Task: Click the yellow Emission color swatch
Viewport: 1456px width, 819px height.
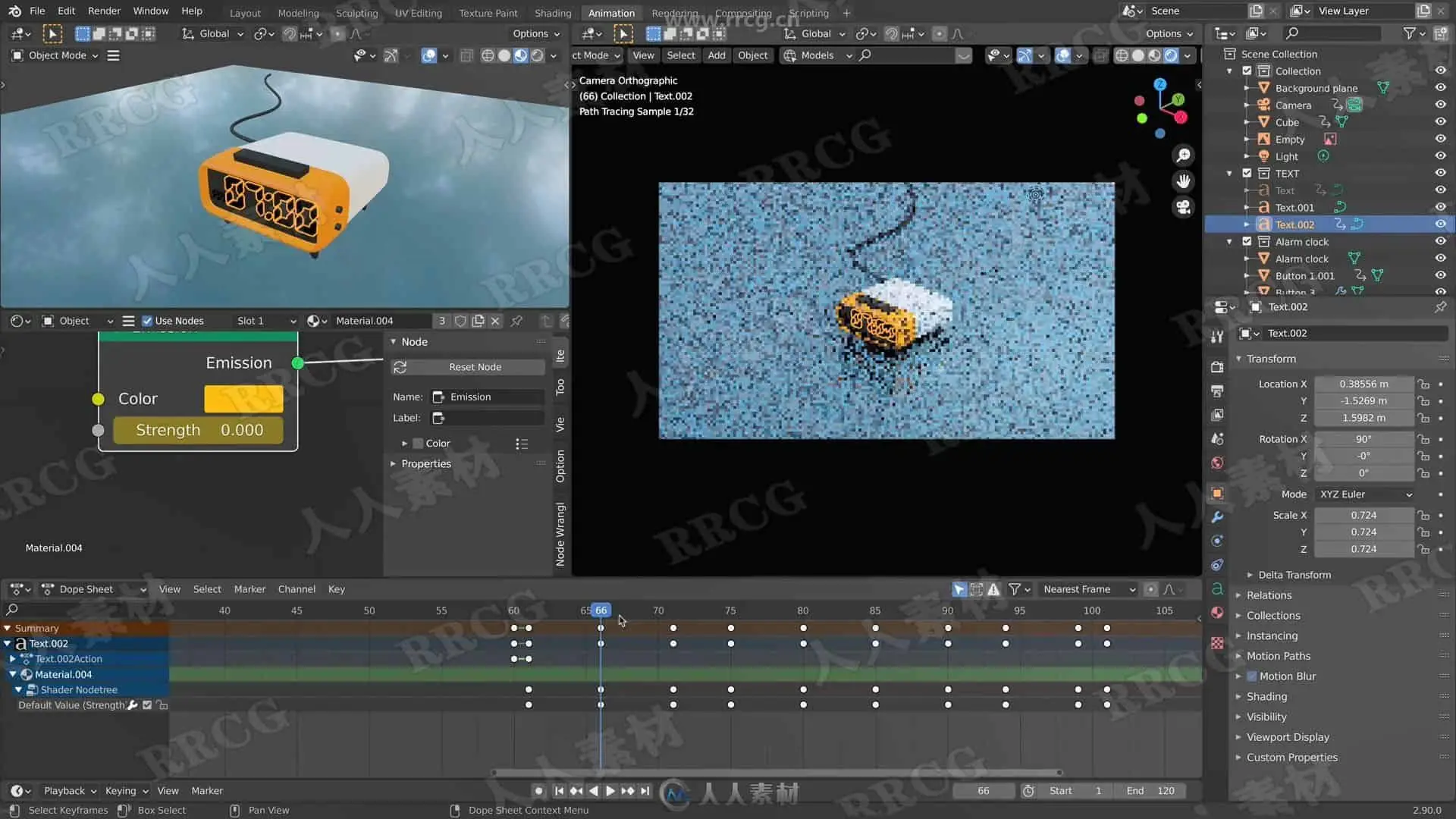Action: click(x=243, y=399)
